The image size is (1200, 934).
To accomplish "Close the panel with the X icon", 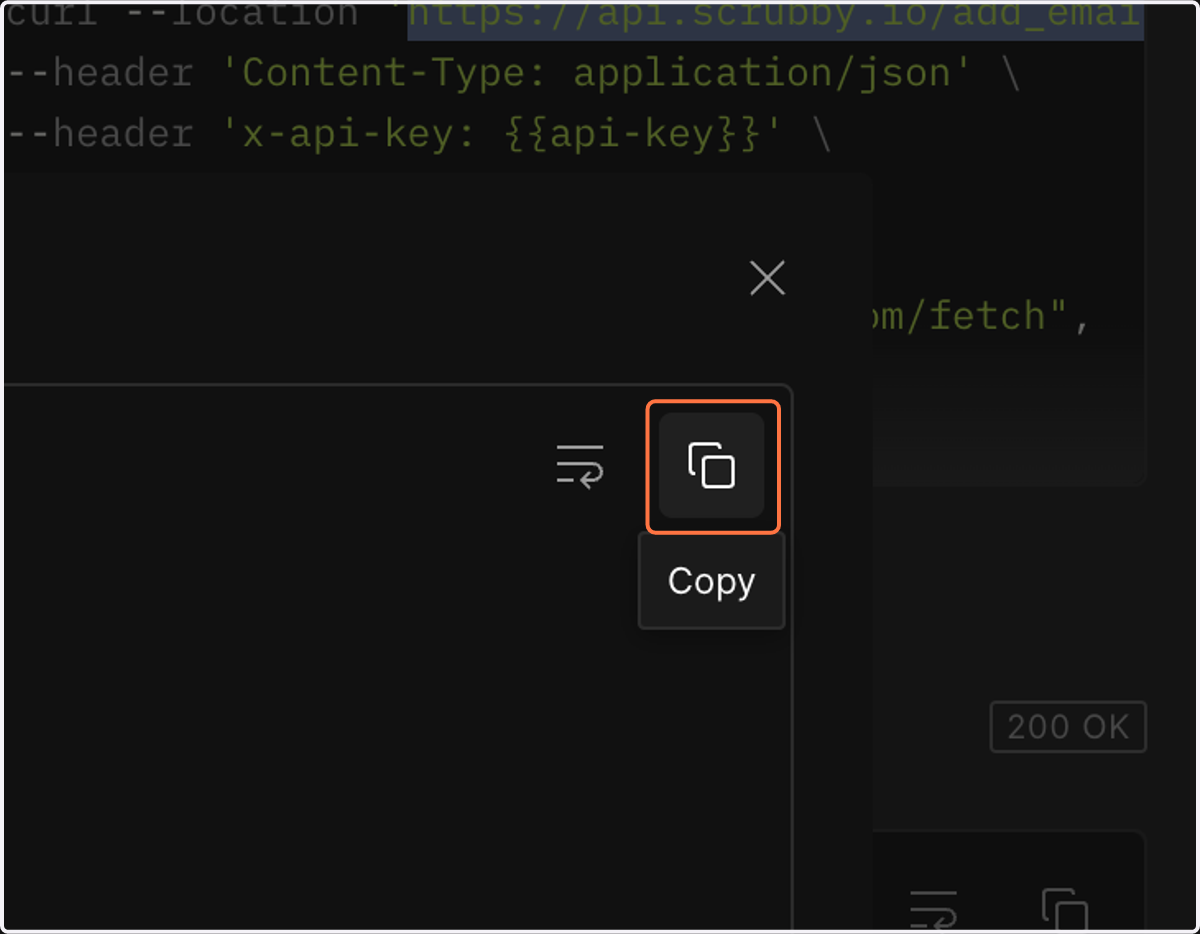I will click(x=767, y=278).
